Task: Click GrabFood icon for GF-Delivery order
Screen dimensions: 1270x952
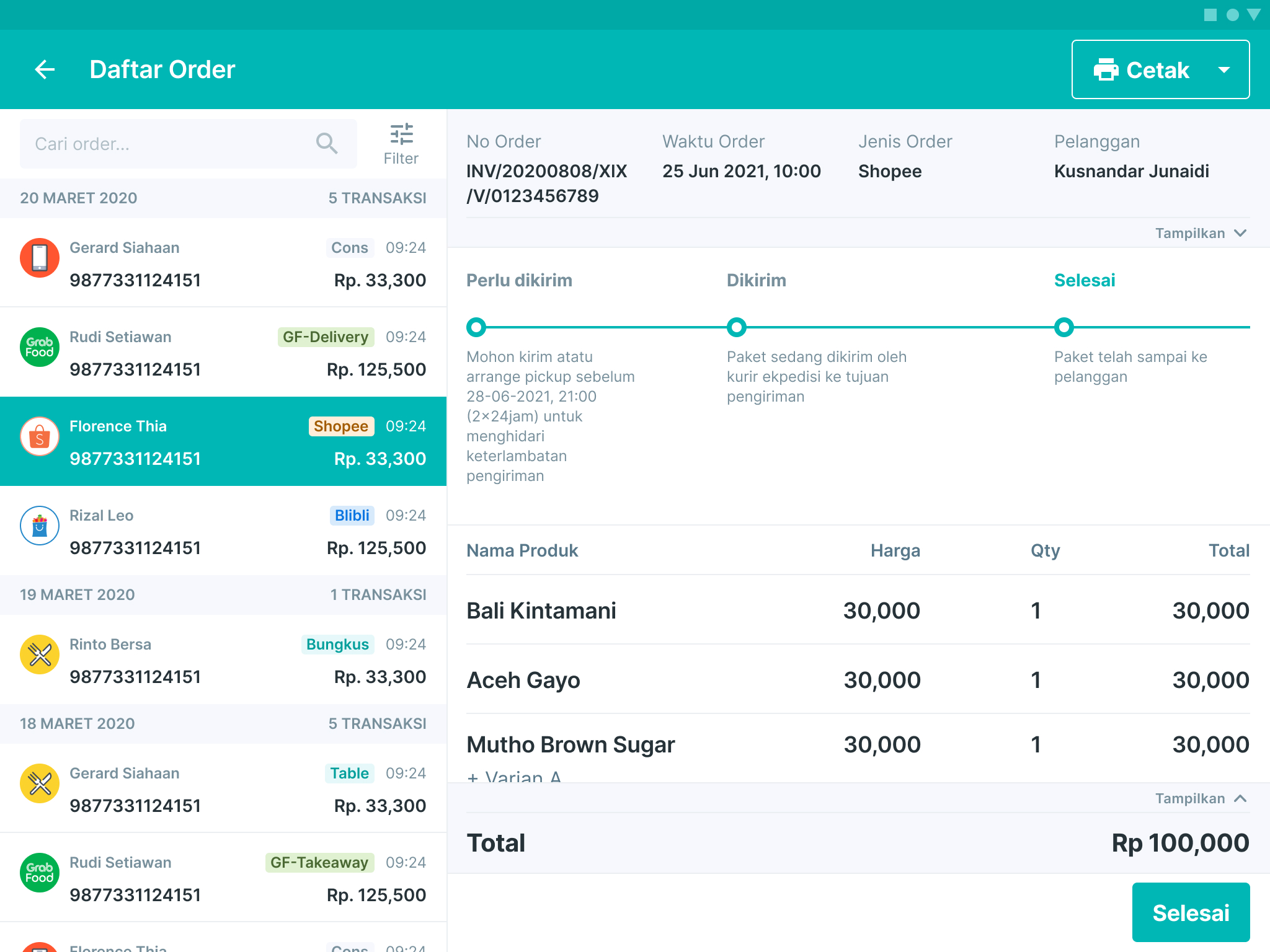Action: (x=40, y=347)
